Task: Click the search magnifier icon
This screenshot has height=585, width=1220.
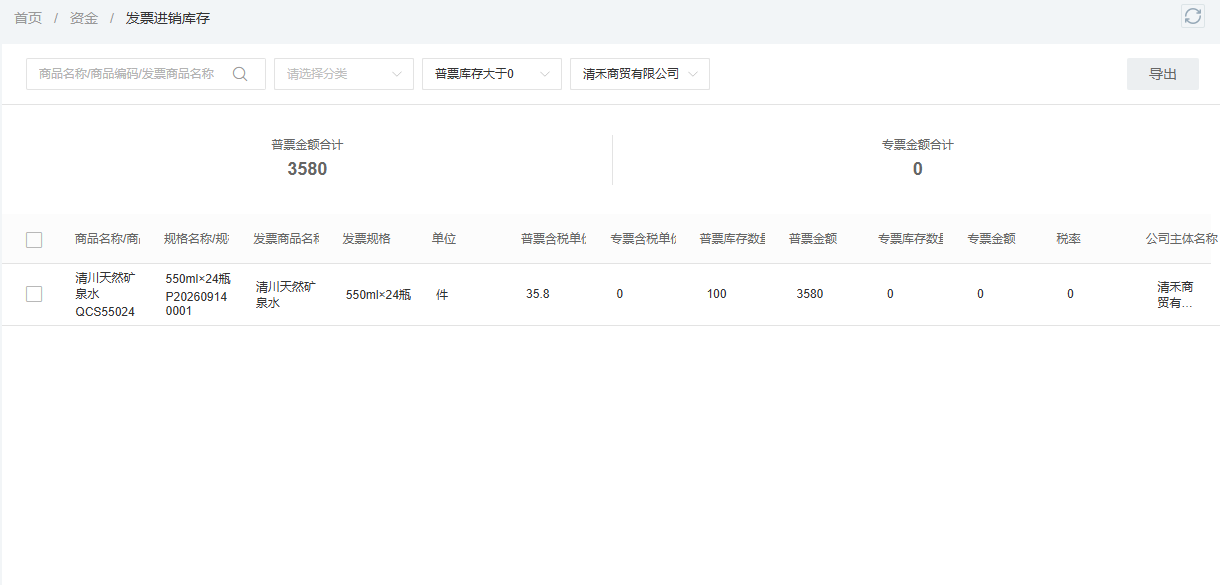Action: click(240, 74)
